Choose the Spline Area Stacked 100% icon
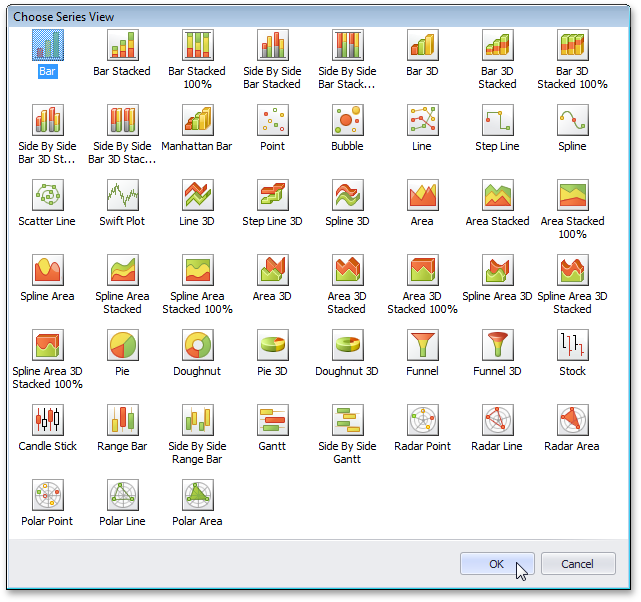The width and height of the screenshot is (641, 602). click(x=198, y=270)
